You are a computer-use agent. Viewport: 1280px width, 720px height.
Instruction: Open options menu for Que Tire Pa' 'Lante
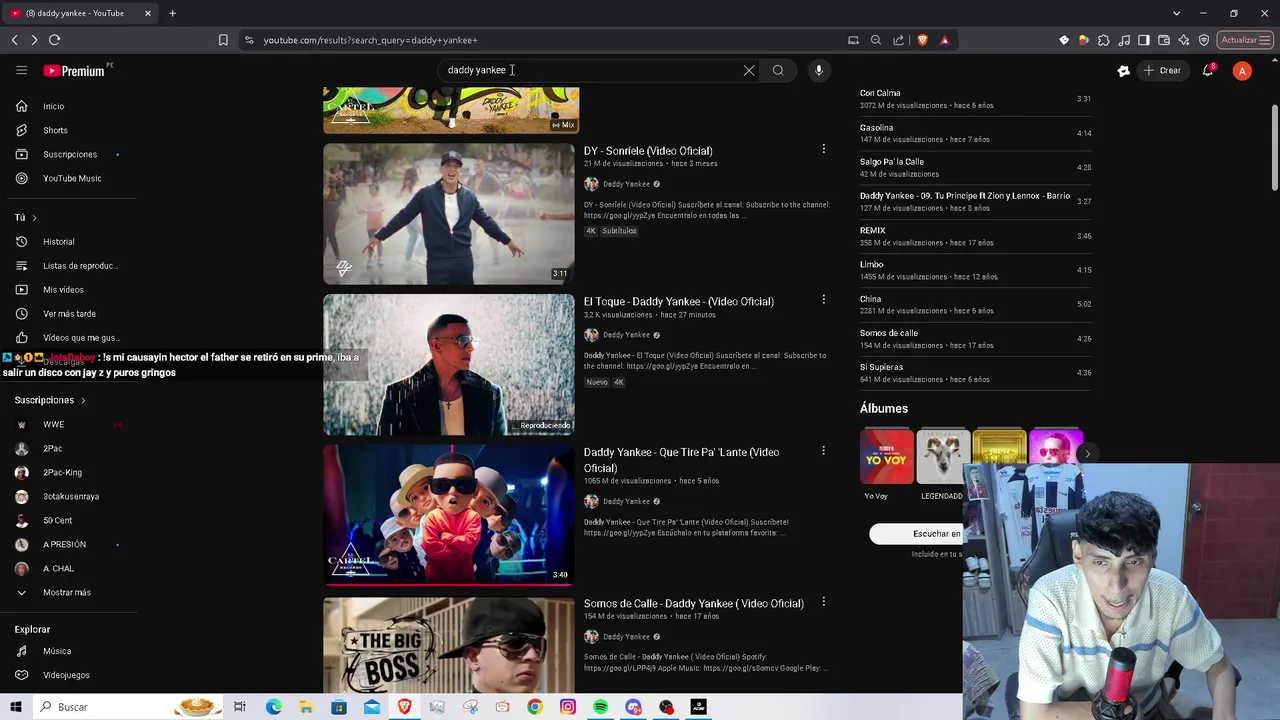(823, 451)
